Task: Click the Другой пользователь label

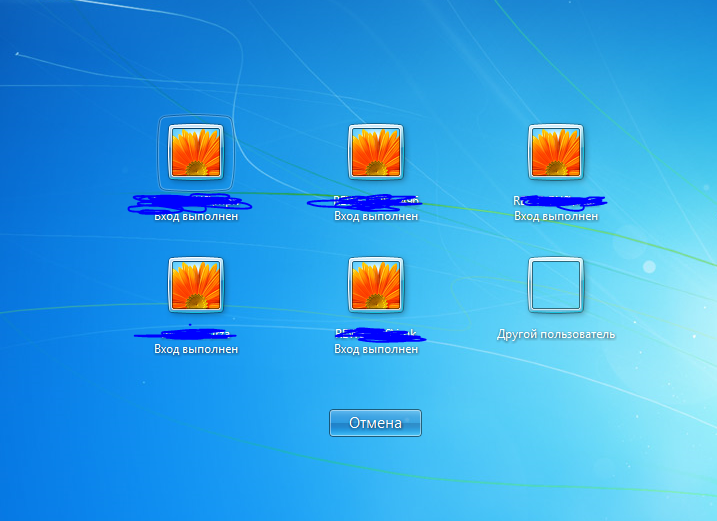Action: point(556,334)
